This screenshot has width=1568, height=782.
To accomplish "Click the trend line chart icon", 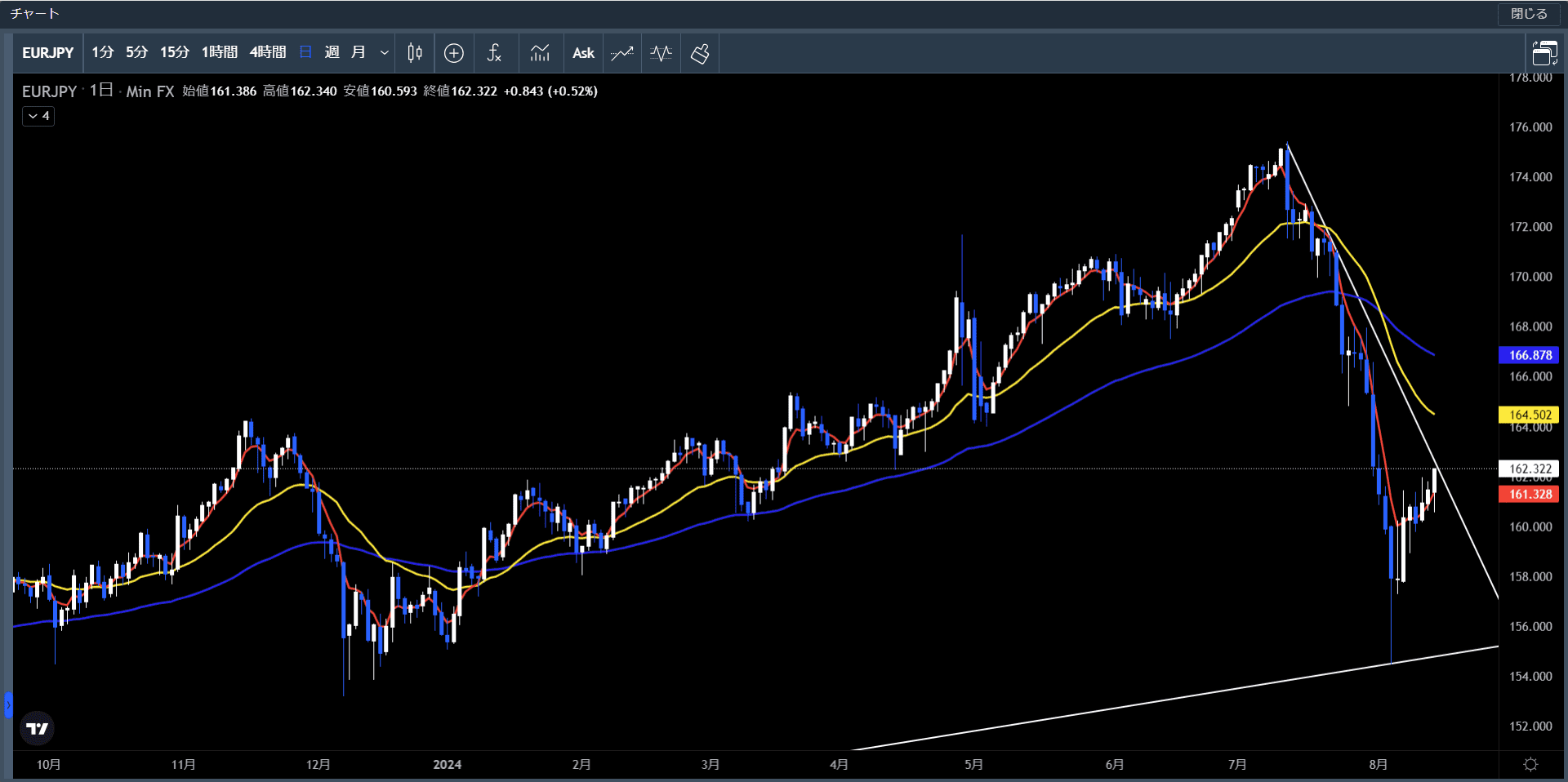I will coord(622,53).
